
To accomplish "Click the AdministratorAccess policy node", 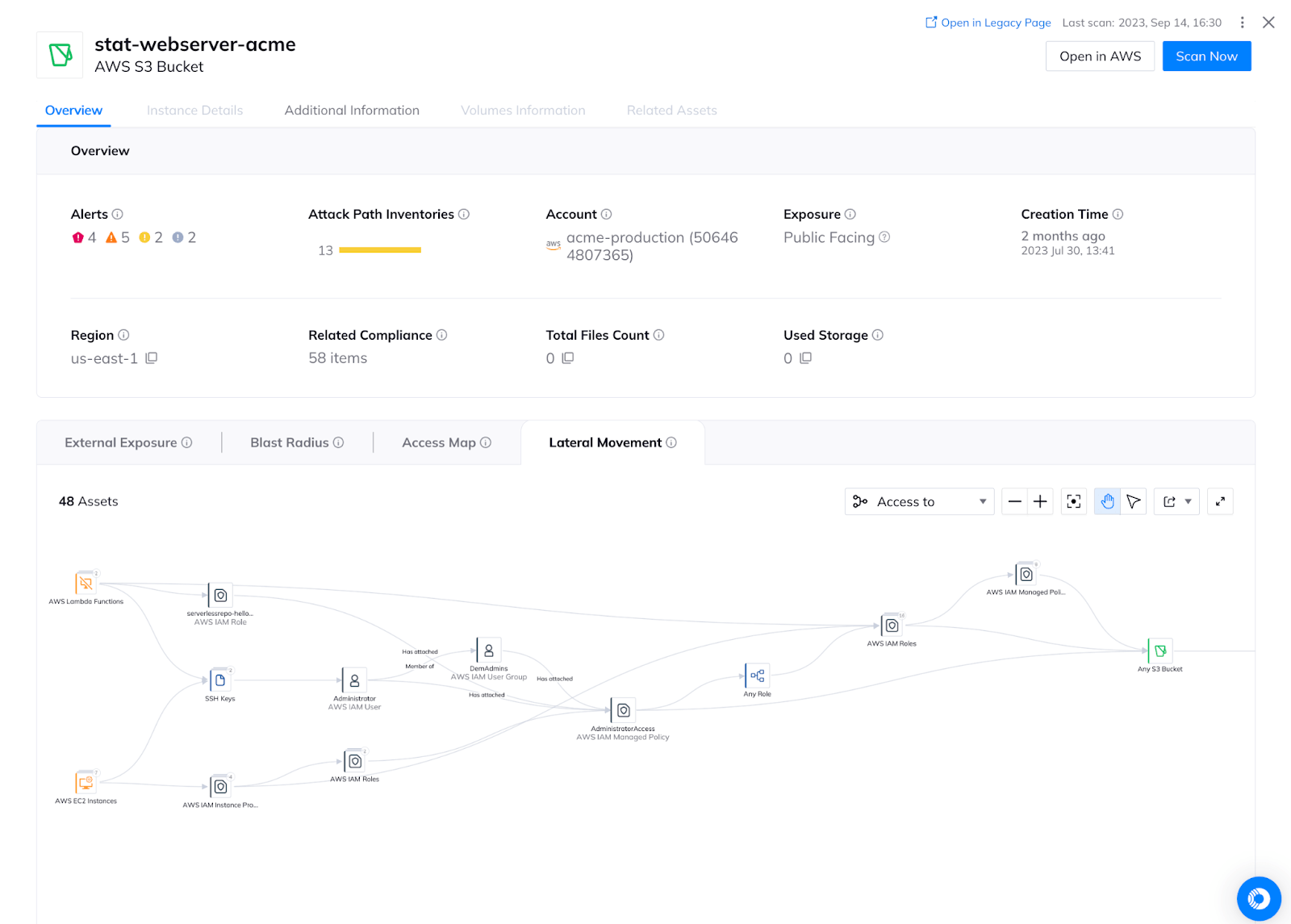I will pos(623,711).
